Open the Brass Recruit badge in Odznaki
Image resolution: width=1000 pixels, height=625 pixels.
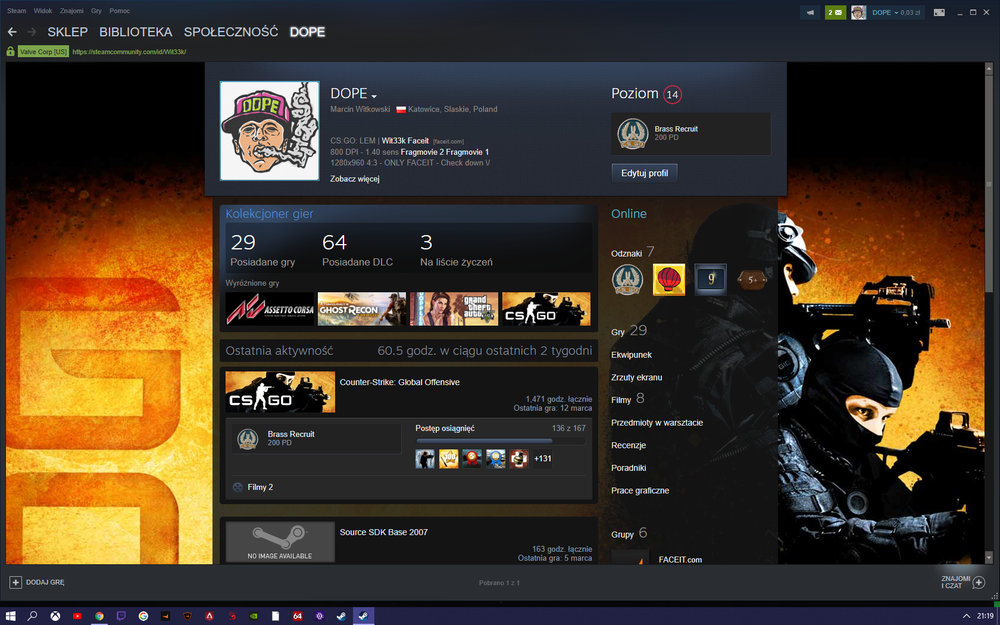pos(628,279)
